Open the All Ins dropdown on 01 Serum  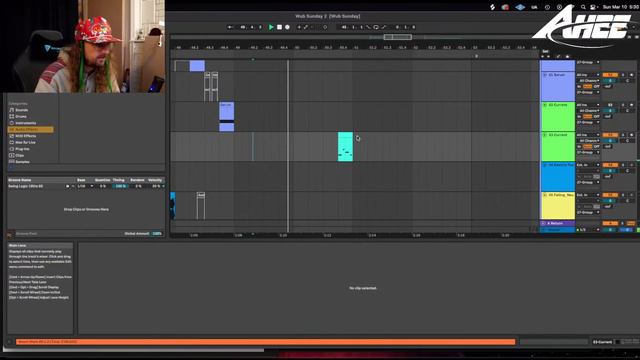point(588,75)
